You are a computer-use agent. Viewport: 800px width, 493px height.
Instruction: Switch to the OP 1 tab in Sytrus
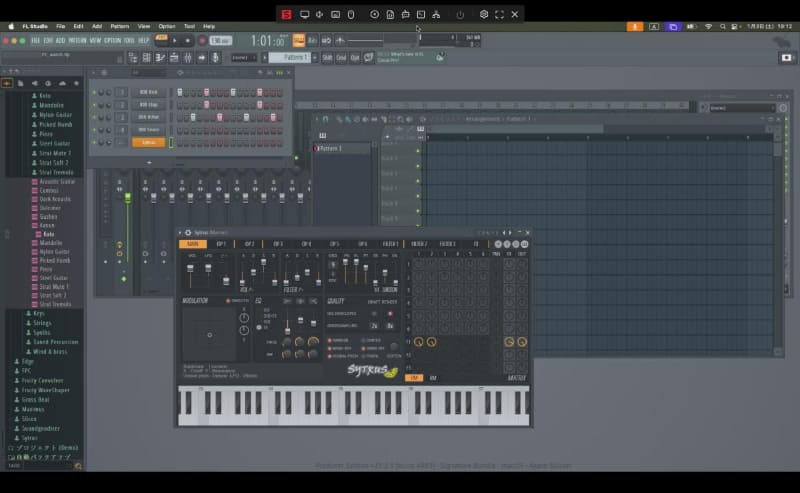tap(221, 244)
